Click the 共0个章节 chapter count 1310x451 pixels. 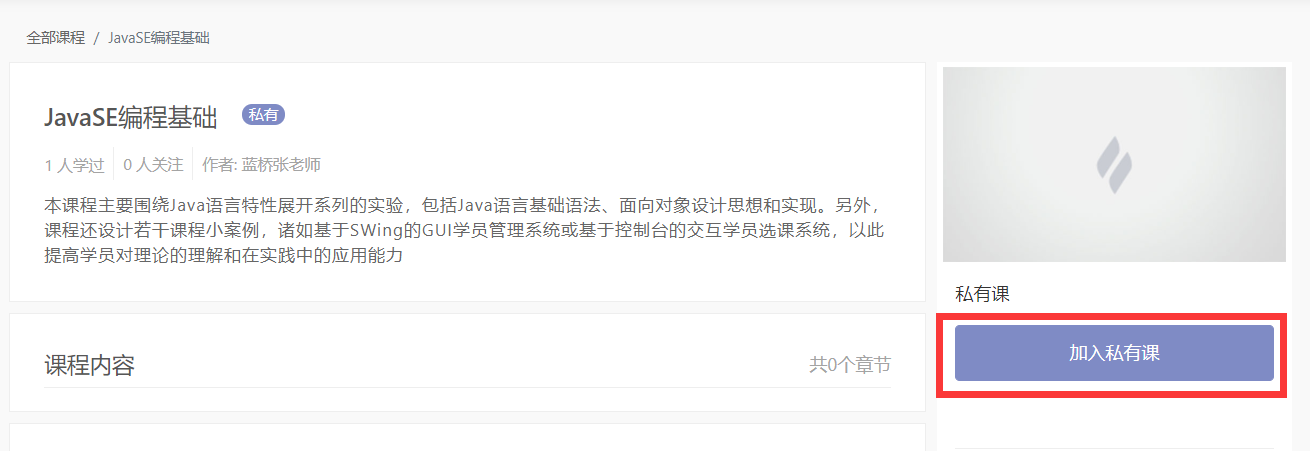(x=850, y=365)
